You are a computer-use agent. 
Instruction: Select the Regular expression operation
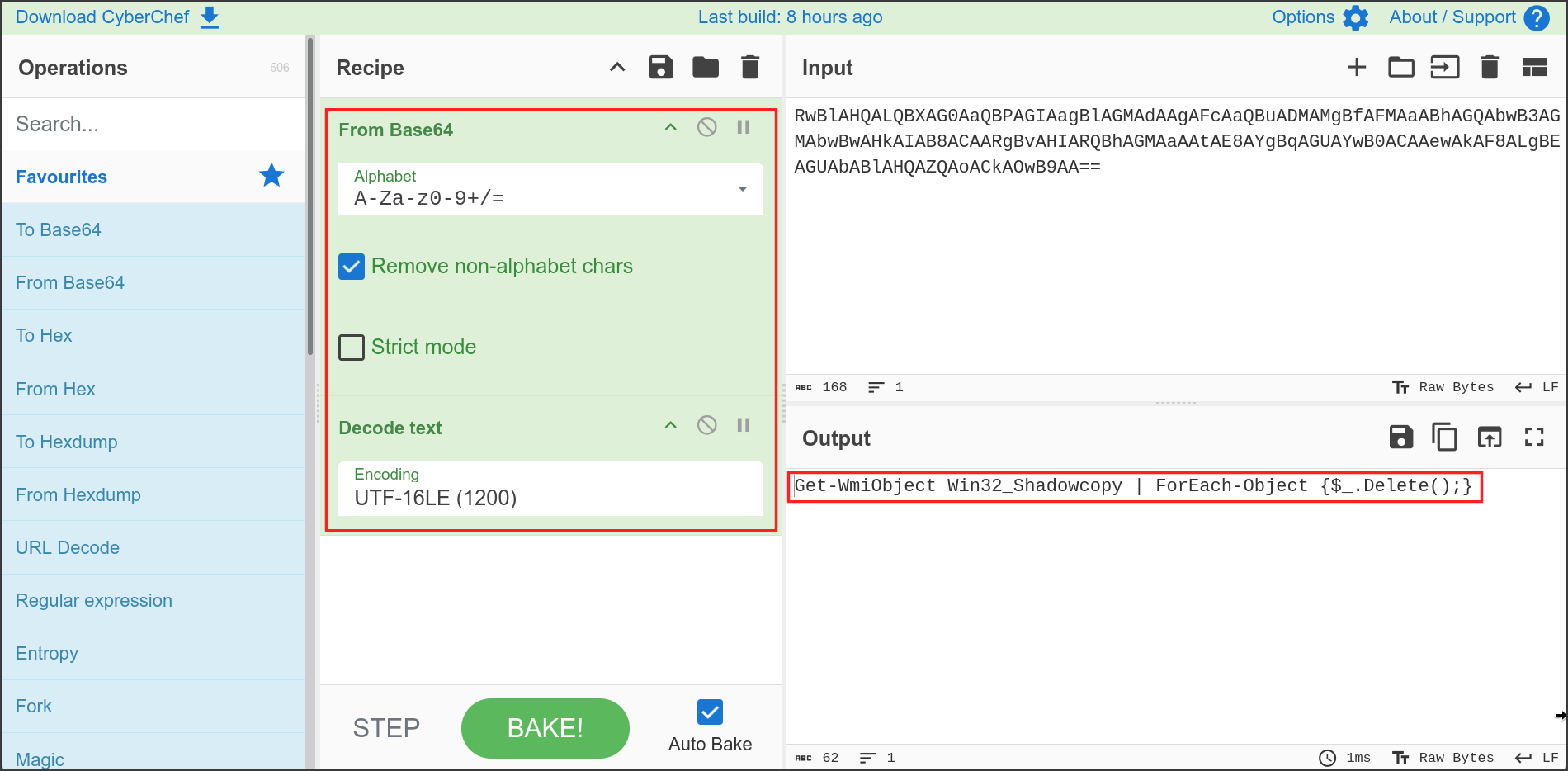tap(153, 600)
